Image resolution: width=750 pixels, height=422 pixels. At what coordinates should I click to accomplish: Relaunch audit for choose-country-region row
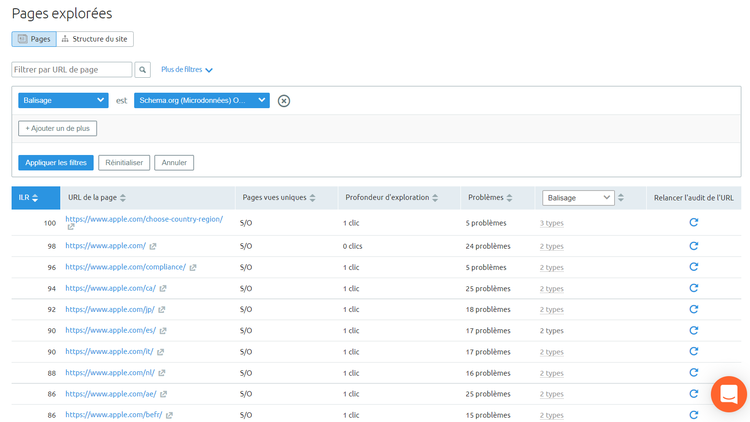pos(694,222)
